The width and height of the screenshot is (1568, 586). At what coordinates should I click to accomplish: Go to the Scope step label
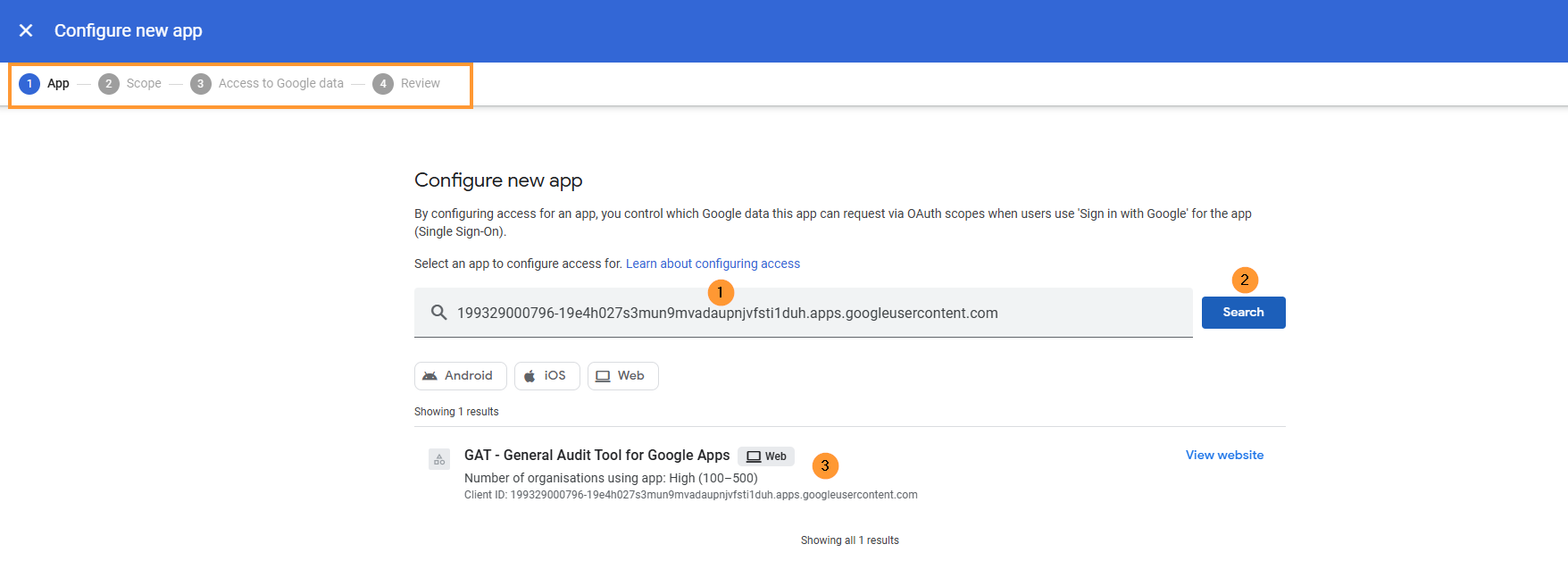144,84
